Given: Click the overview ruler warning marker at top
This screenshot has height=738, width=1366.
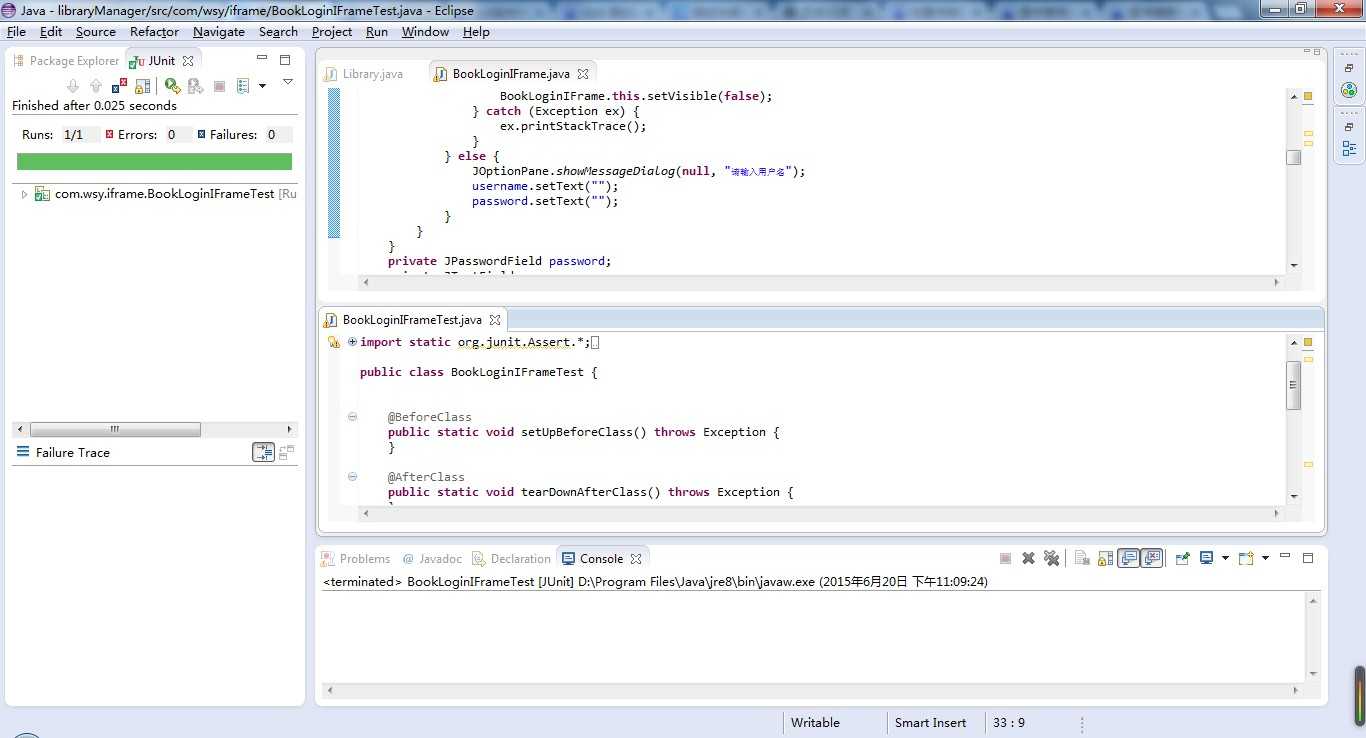Looking at the screenshot, I should click(1308, 97).
